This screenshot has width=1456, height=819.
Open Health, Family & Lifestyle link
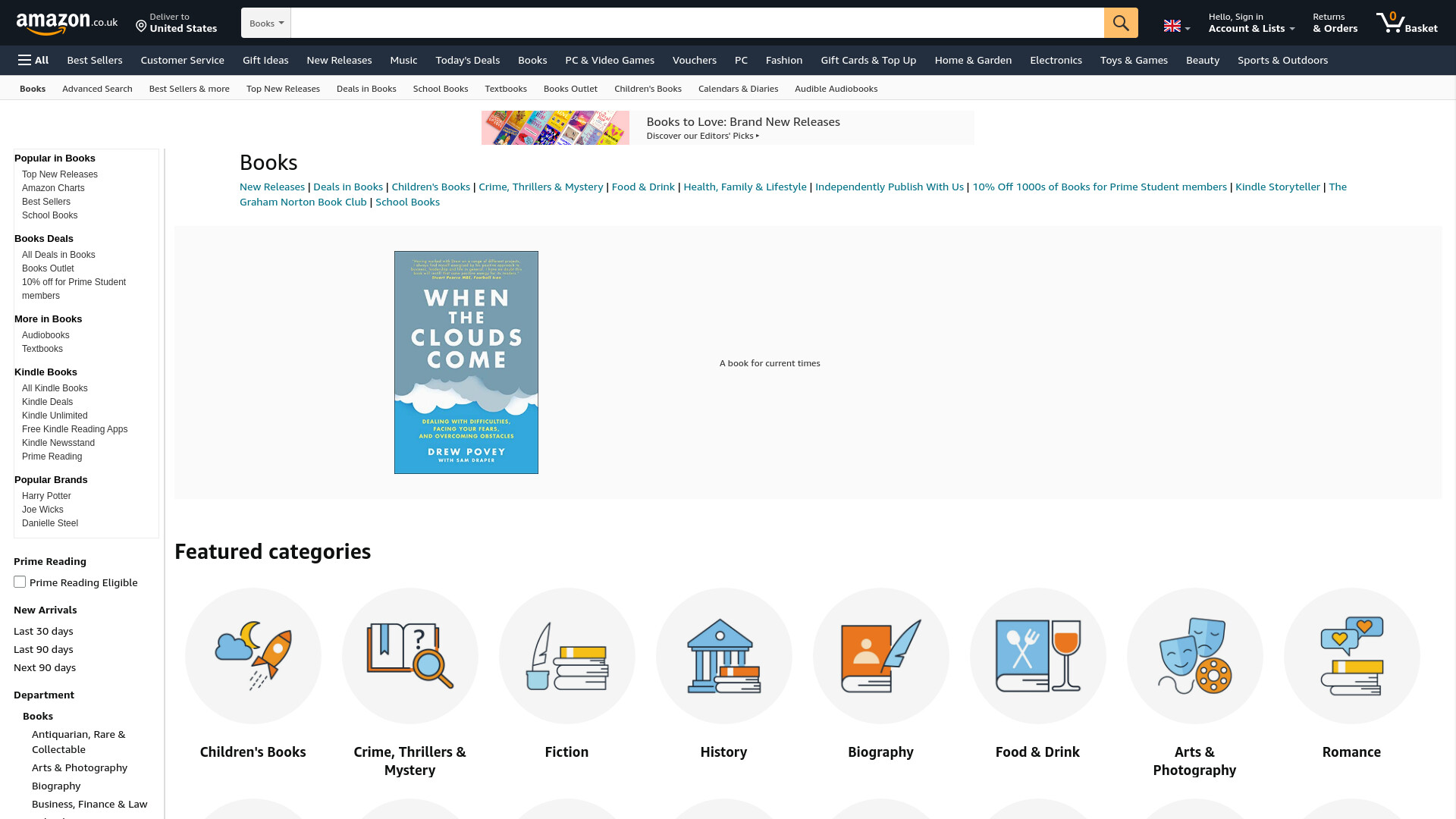745,187
